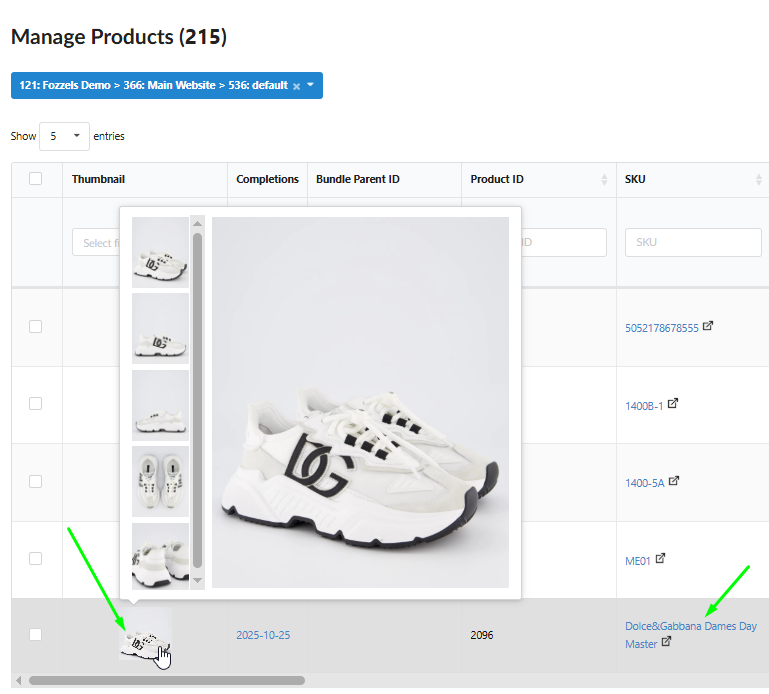Click the SKU filter input field
Image resolution: width=769 pixels, height=694 pixels.
click(693, 242)
